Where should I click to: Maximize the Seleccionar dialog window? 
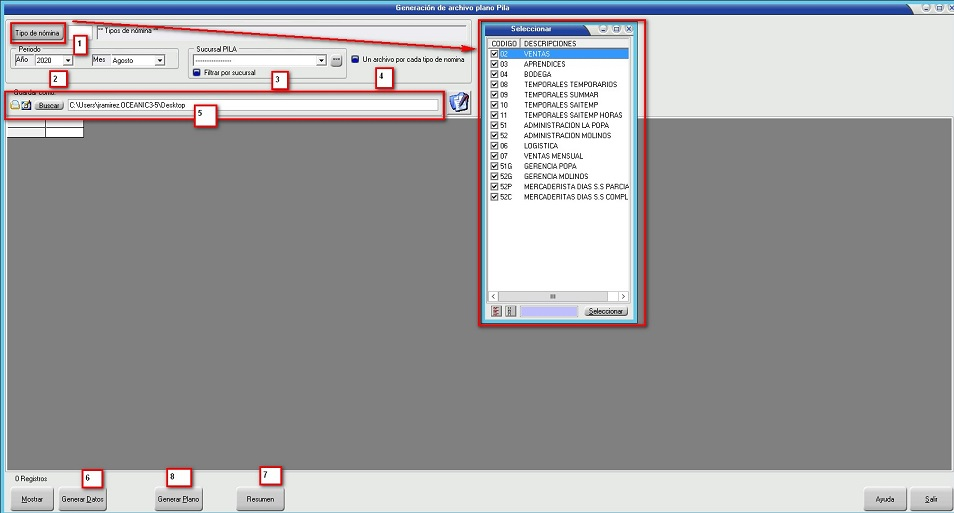(616, 29)
